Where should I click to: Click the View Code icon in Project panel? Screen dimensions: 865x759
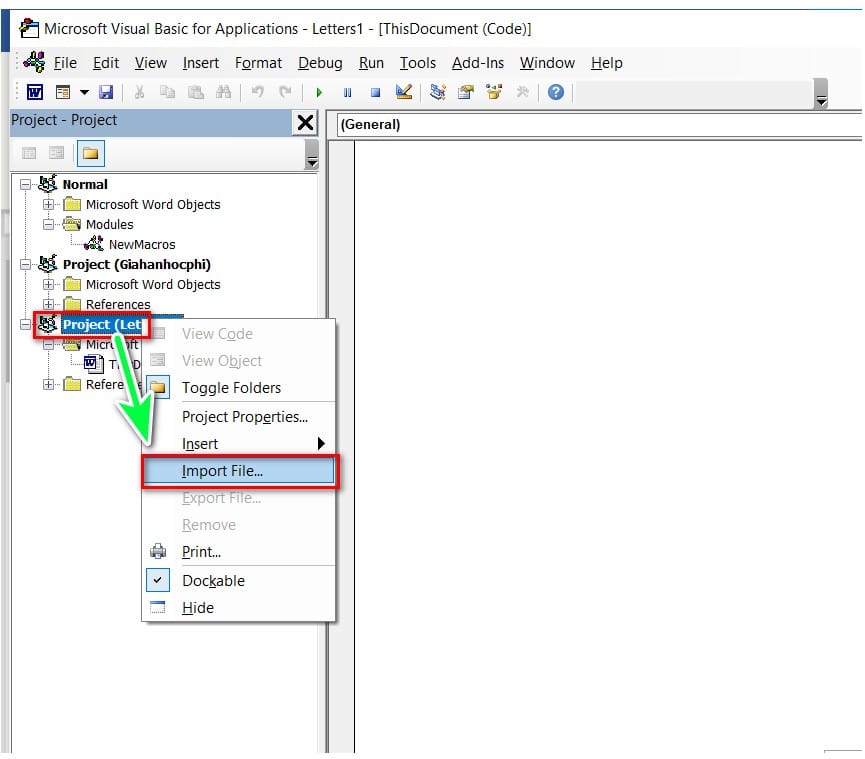coord(29,153)
